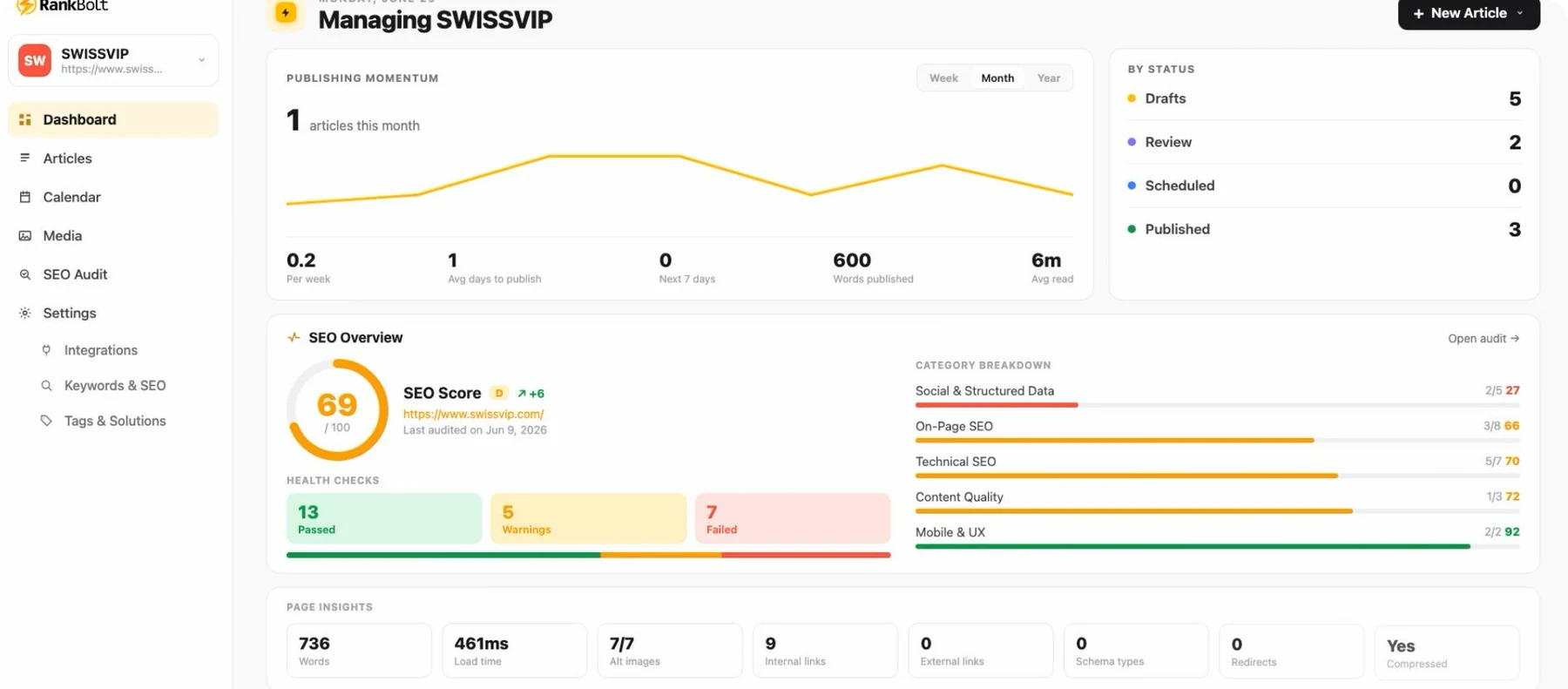Click the Drafts status row

pos(1324,98)
